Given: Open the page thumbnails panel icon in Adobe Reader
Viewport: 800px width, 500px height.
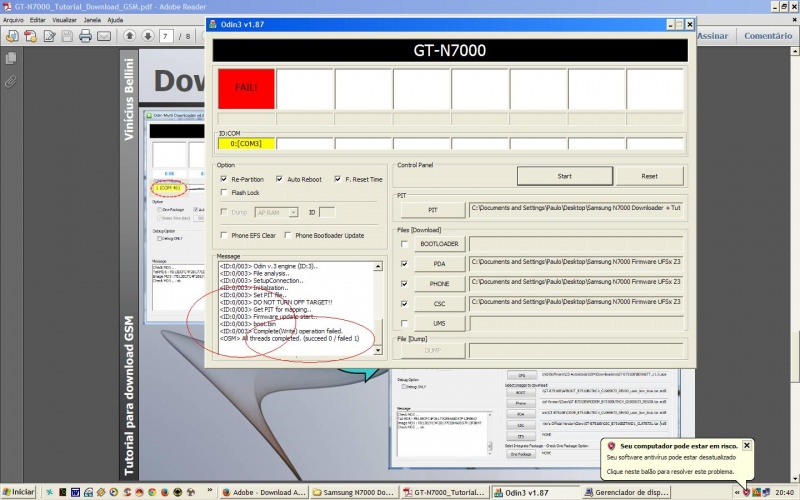Looking at the screenshot, I should click(x=11, y=59).
